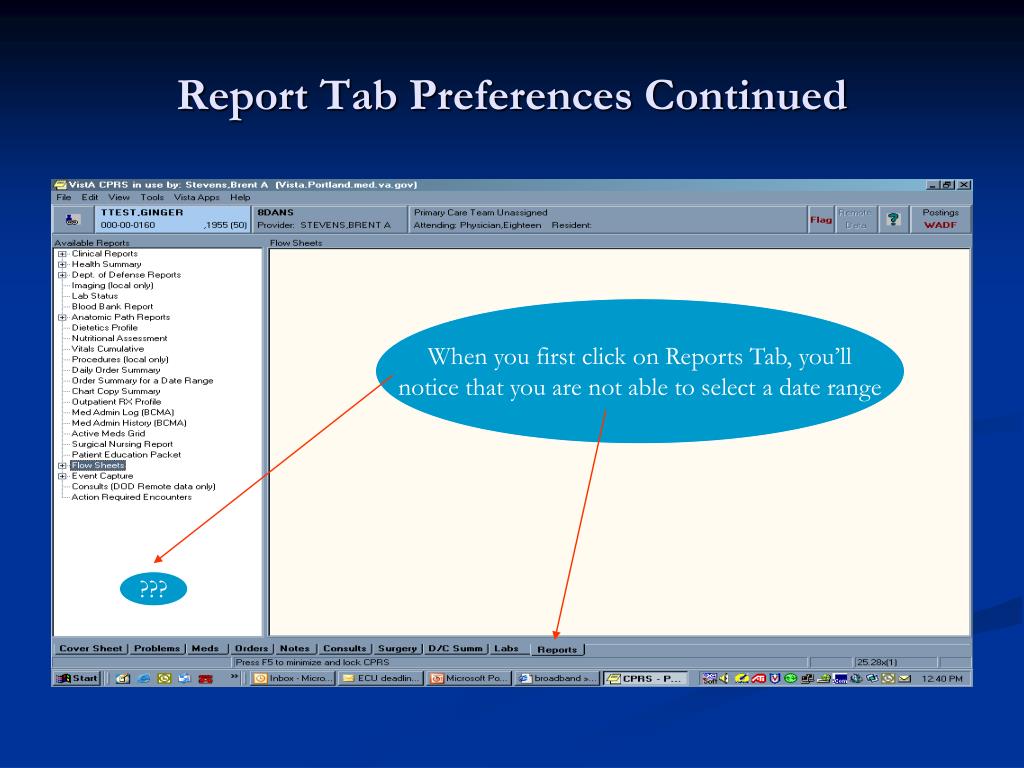Open the Windows Start button
1024x768 pixels.
77,679
